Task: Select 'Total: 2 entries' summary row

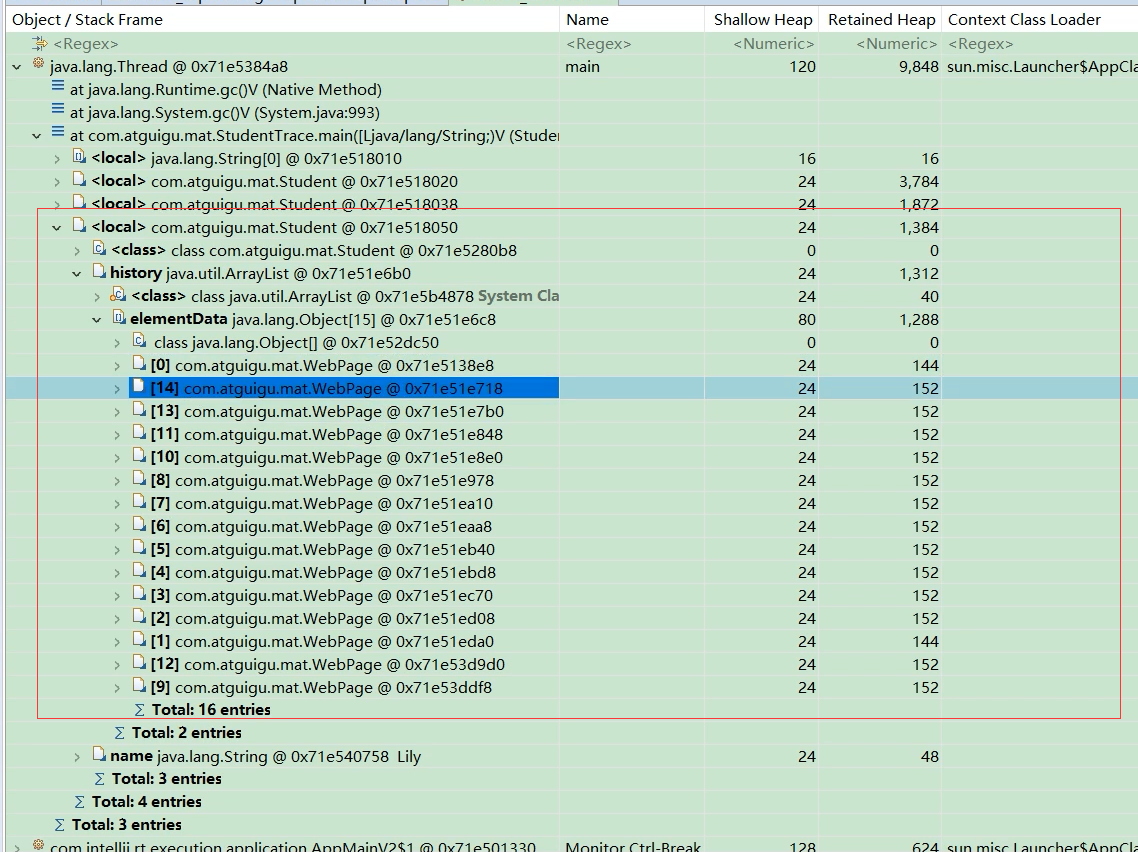Action: pos(572,733)
